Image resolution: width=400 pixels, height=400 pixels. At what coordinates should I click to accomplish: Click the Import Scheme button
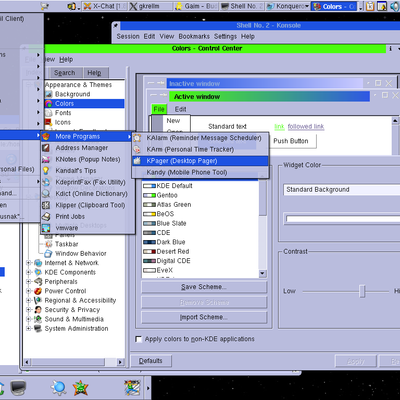coord(204,317)
